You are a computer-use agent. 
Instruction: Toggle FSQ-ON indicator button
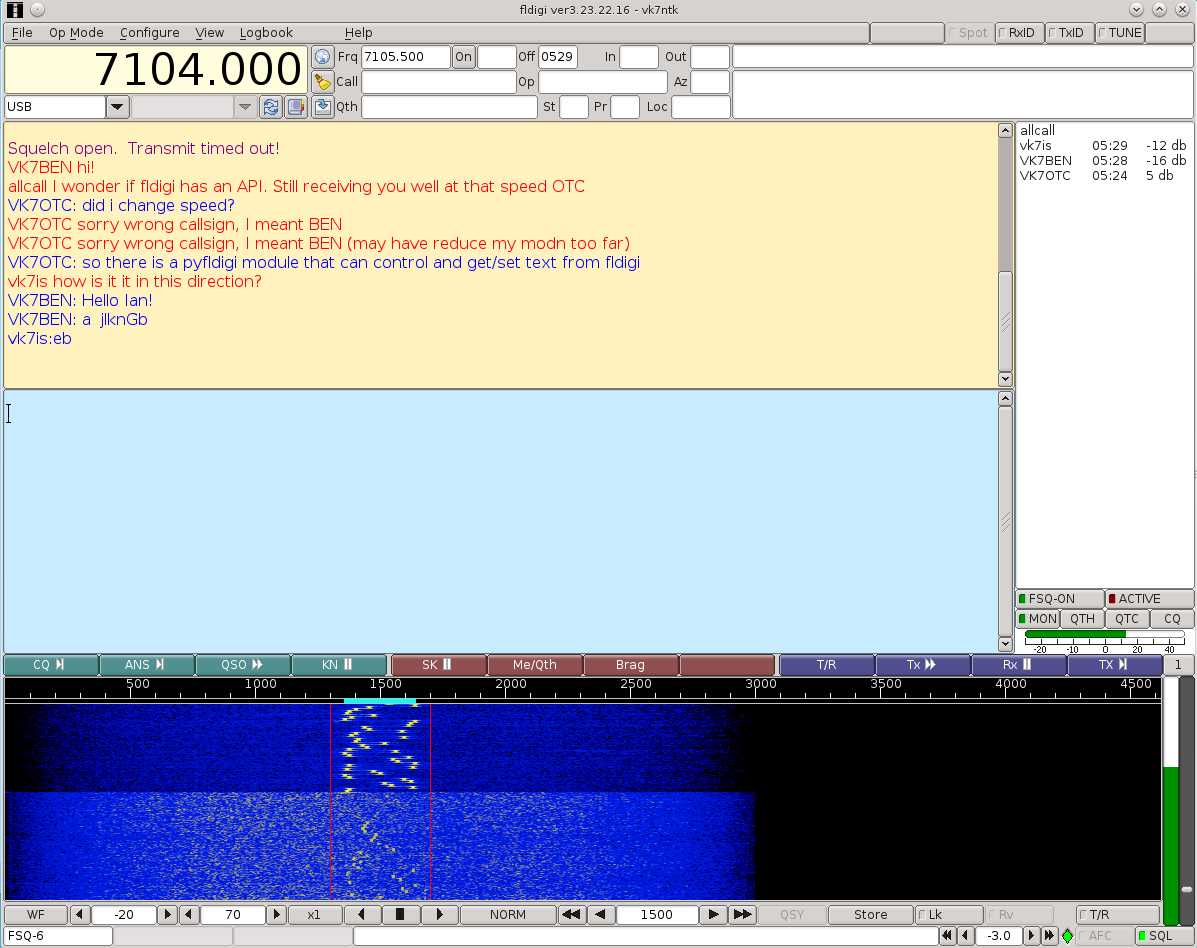(1060, 599)
